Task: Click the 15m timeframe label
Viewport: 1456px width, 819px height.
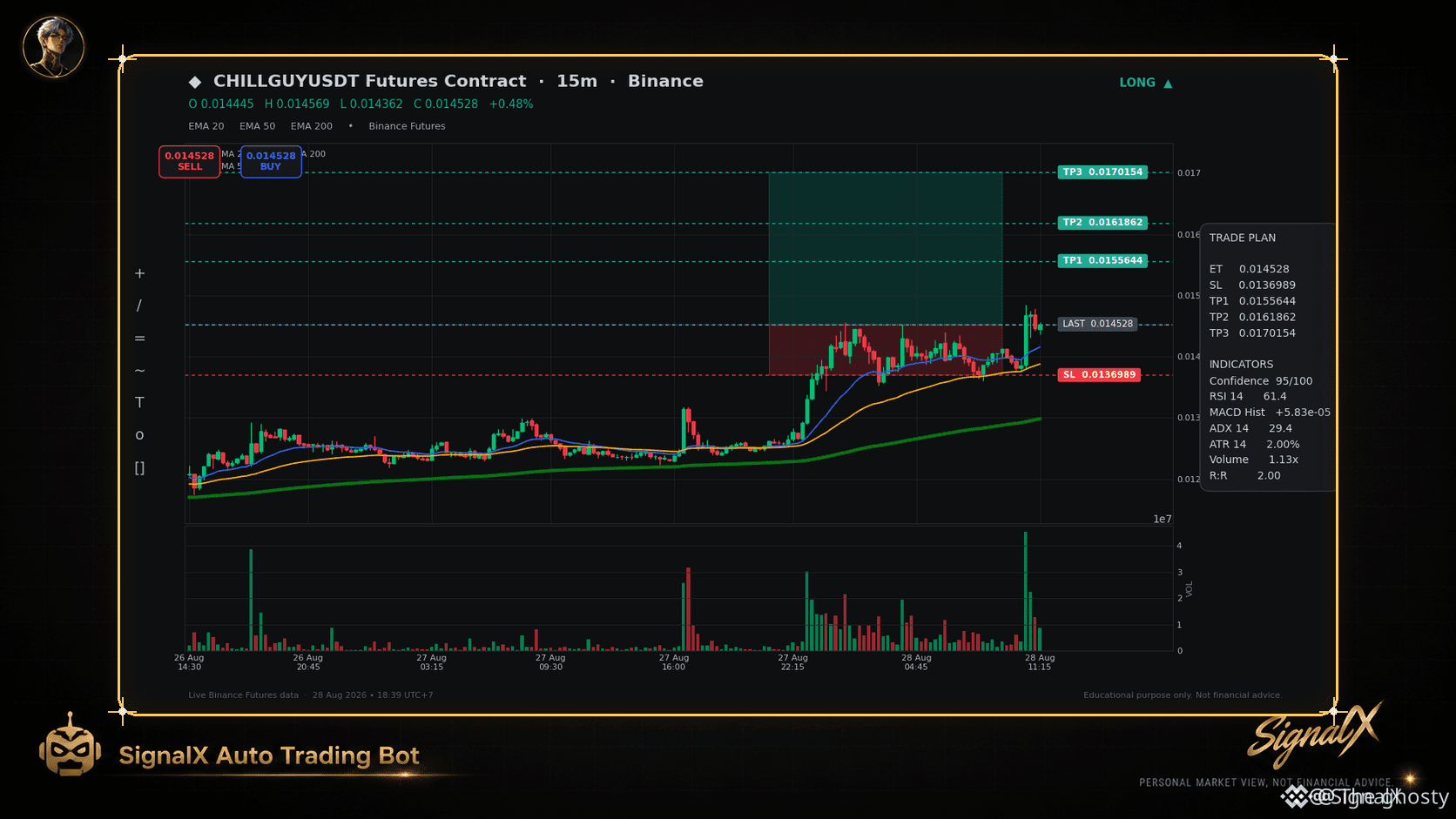Action: [577, 81]
